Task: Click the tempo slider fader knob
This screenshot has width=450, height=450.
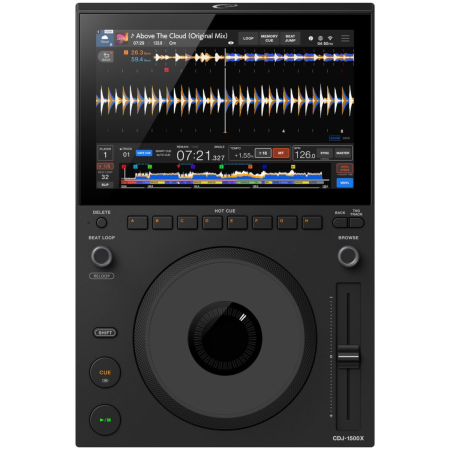Action: (x=348, y=357)
